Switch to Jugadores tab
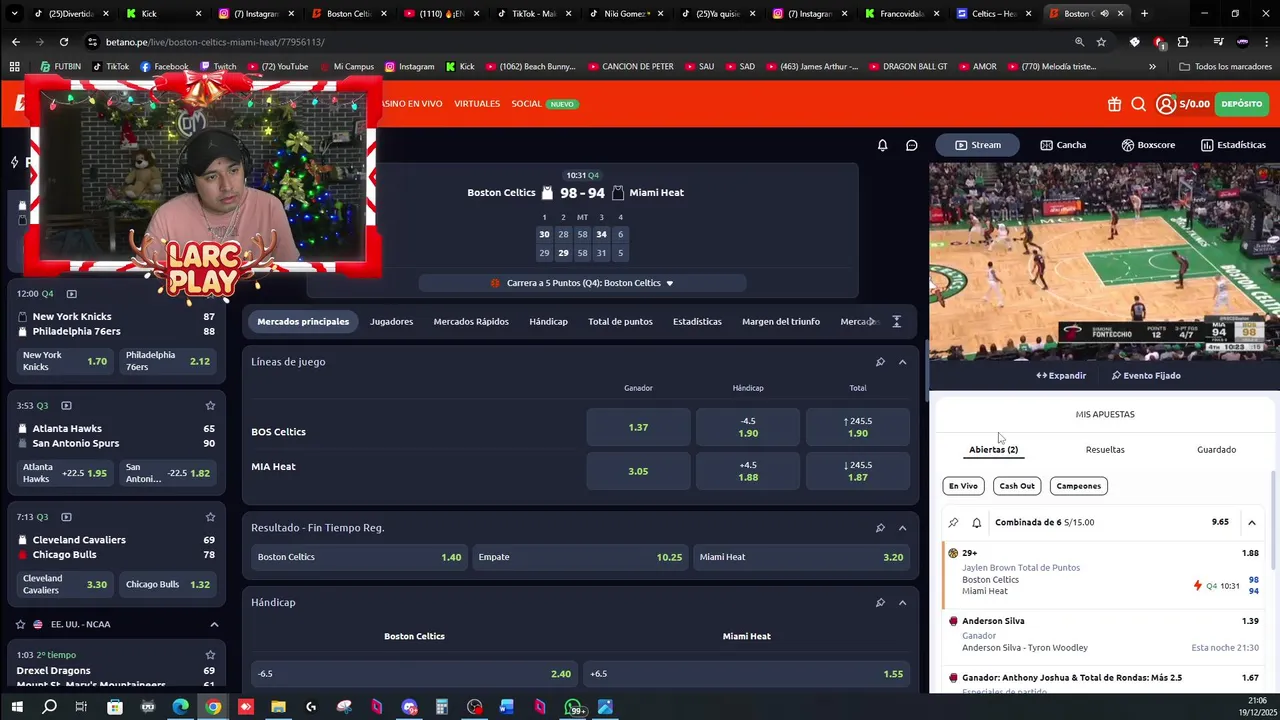 tap(391, 322)
